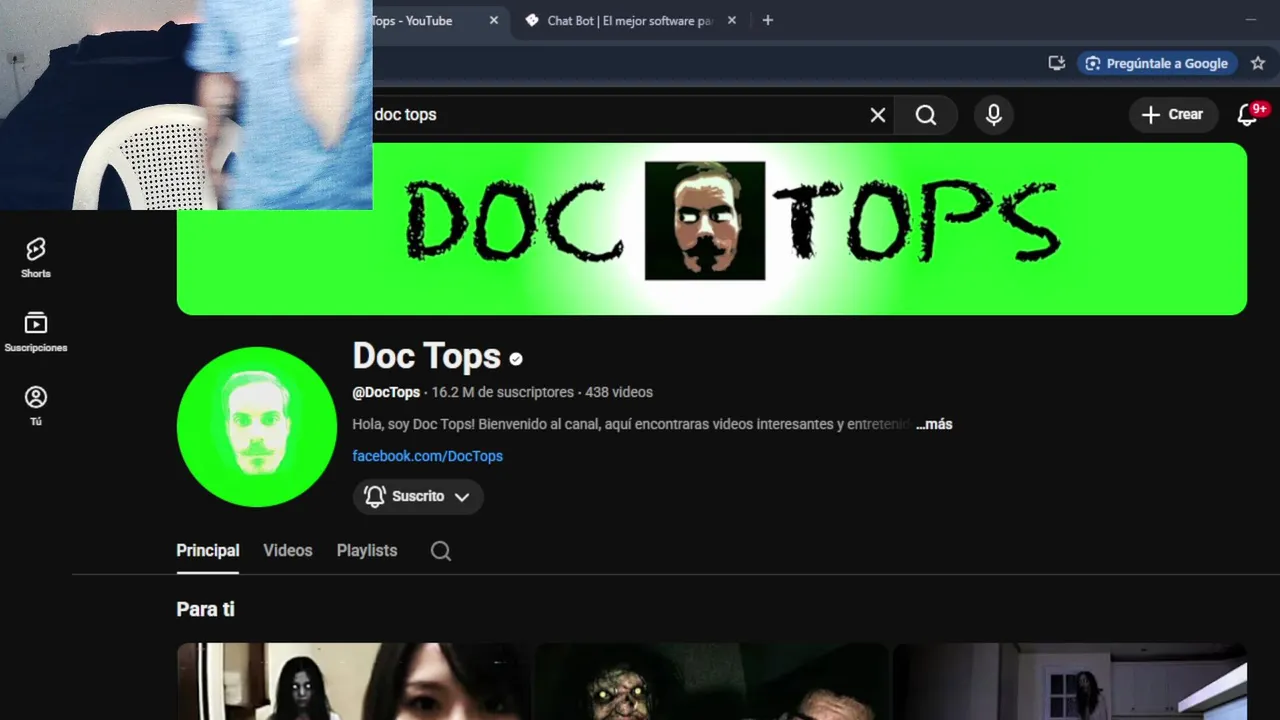Click Pregúntale a Google button
Screen dimensions: 1280x720
[x=1158, y=63]
